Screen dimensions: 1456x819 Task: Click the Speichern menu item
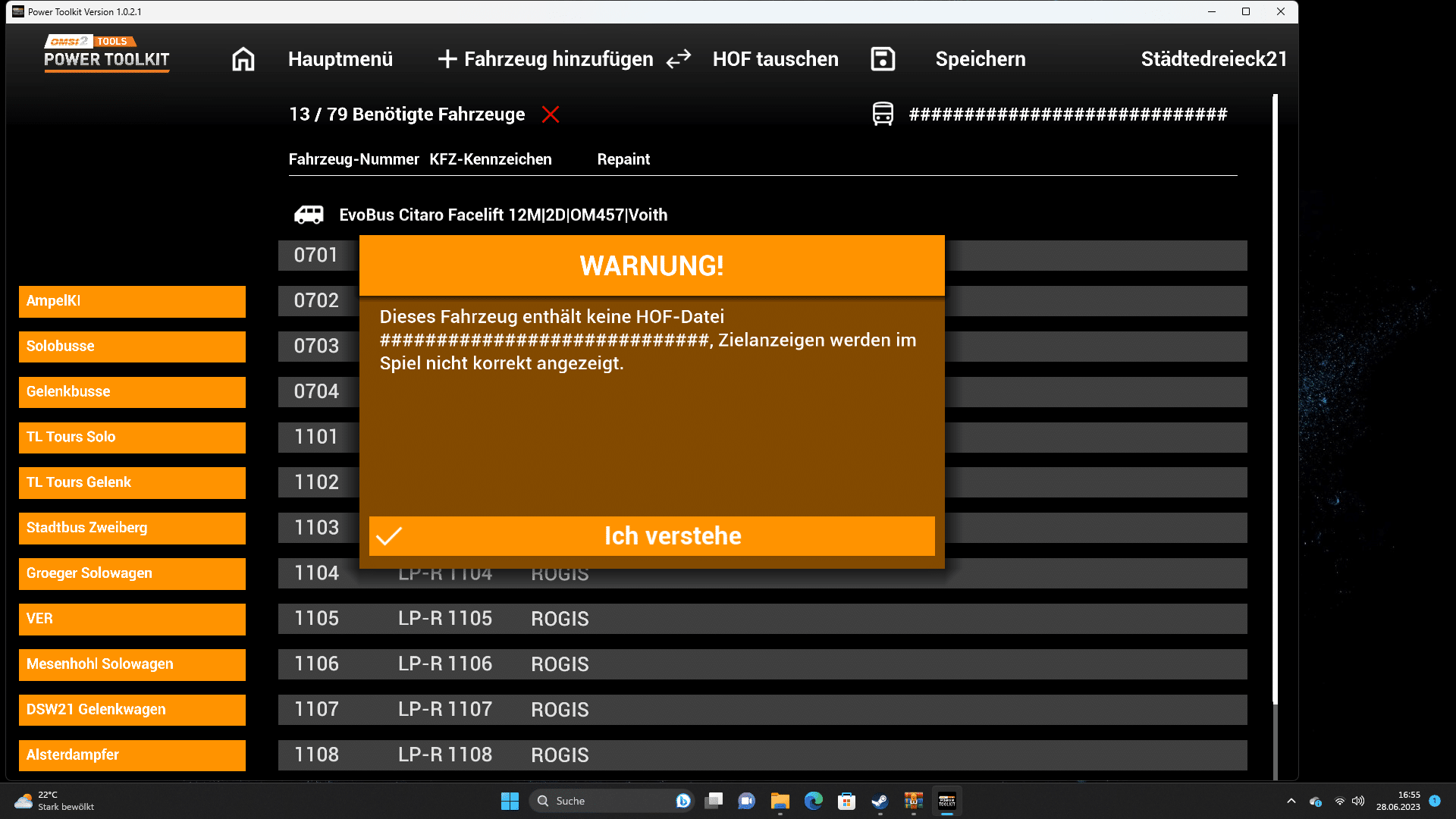980,59
